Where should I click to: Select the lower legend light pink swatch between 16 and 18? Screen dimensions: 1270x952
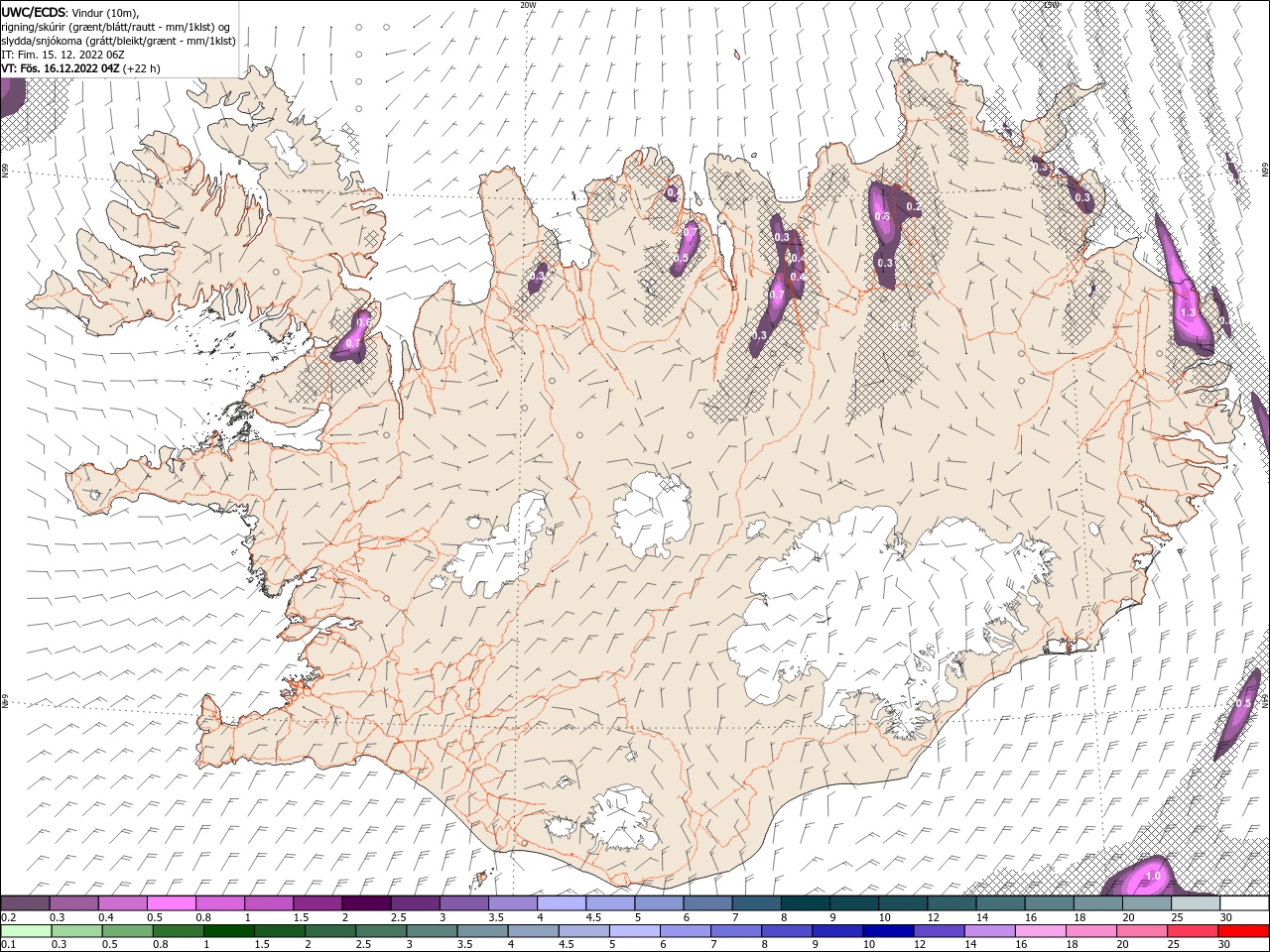pyautogui.click(x=1039, y=931)
